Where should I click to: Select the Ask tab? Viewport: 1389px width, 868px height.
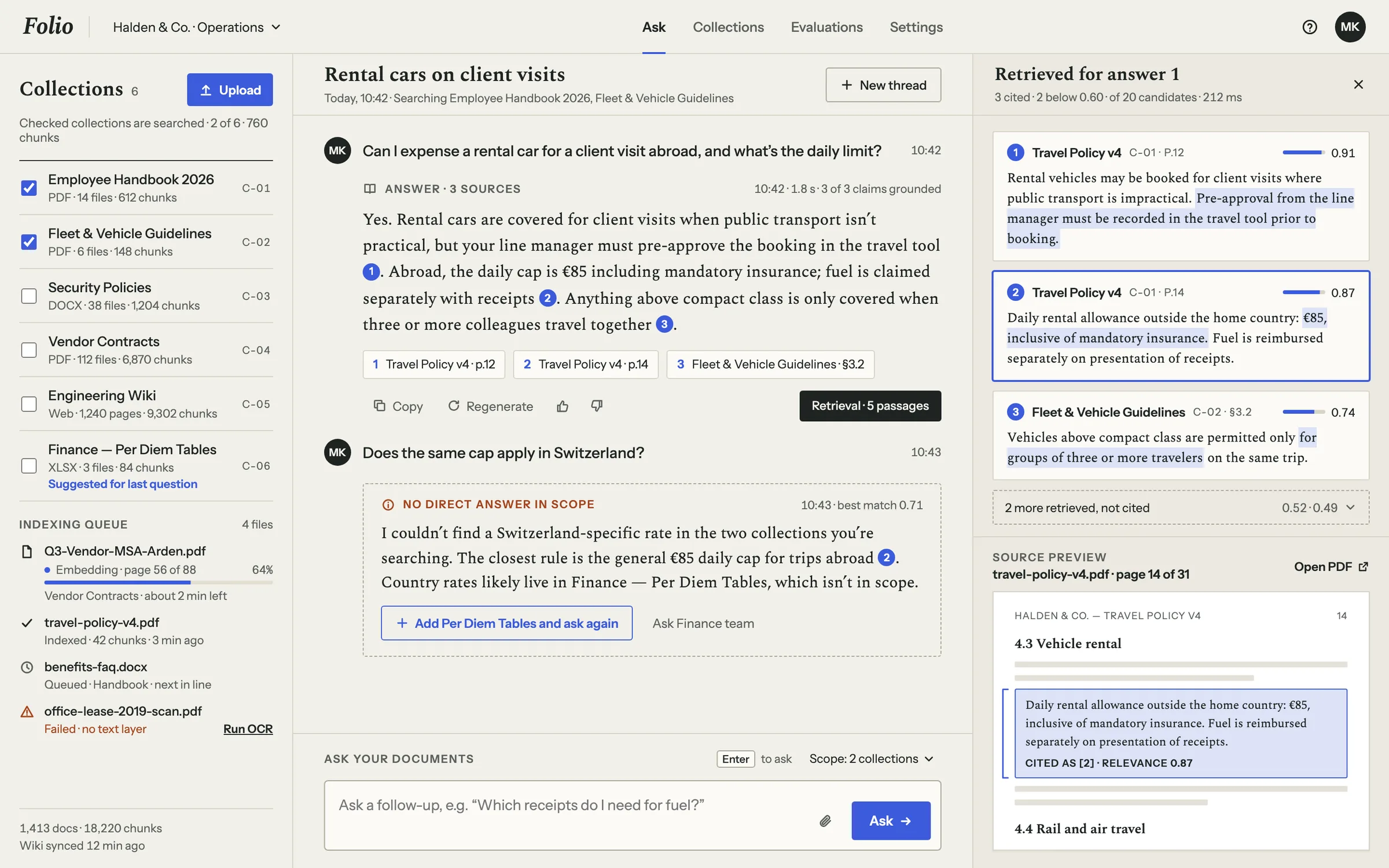pyautogui.click(x=654, y=27)
